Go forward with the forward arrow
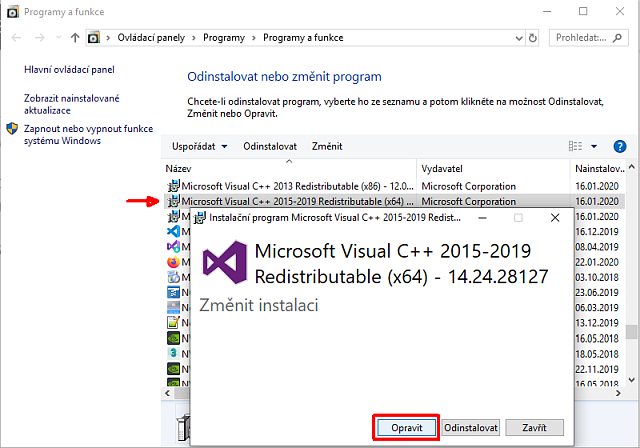The height and width of the screenshot is (448, 640). [x=40, y=38]
